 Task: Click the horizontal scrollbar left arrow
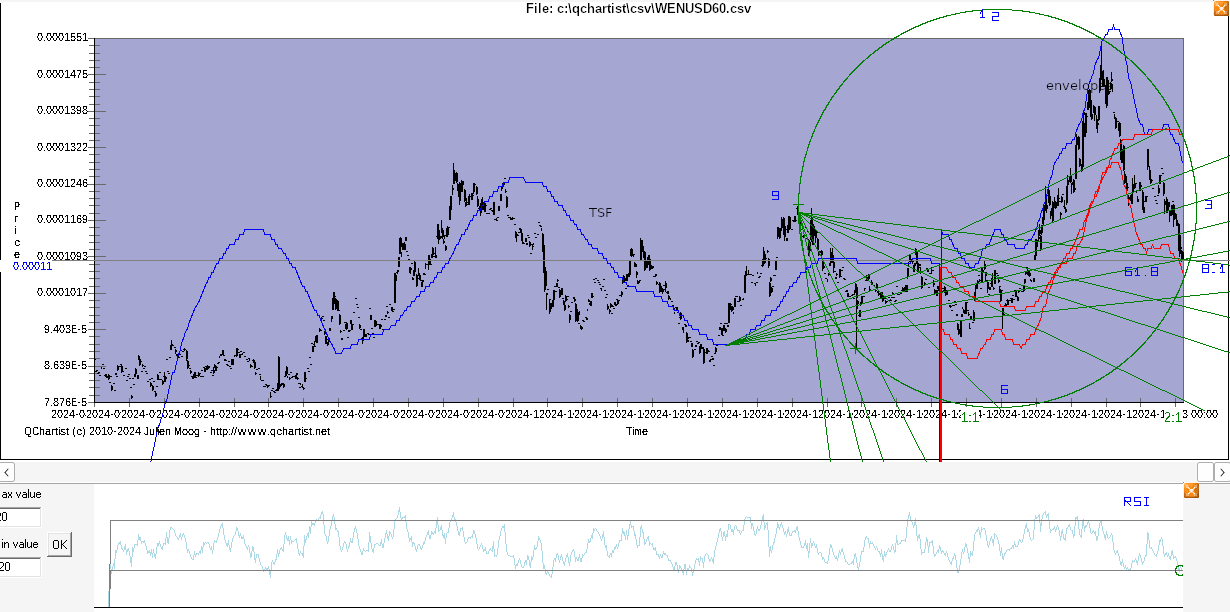7,471
